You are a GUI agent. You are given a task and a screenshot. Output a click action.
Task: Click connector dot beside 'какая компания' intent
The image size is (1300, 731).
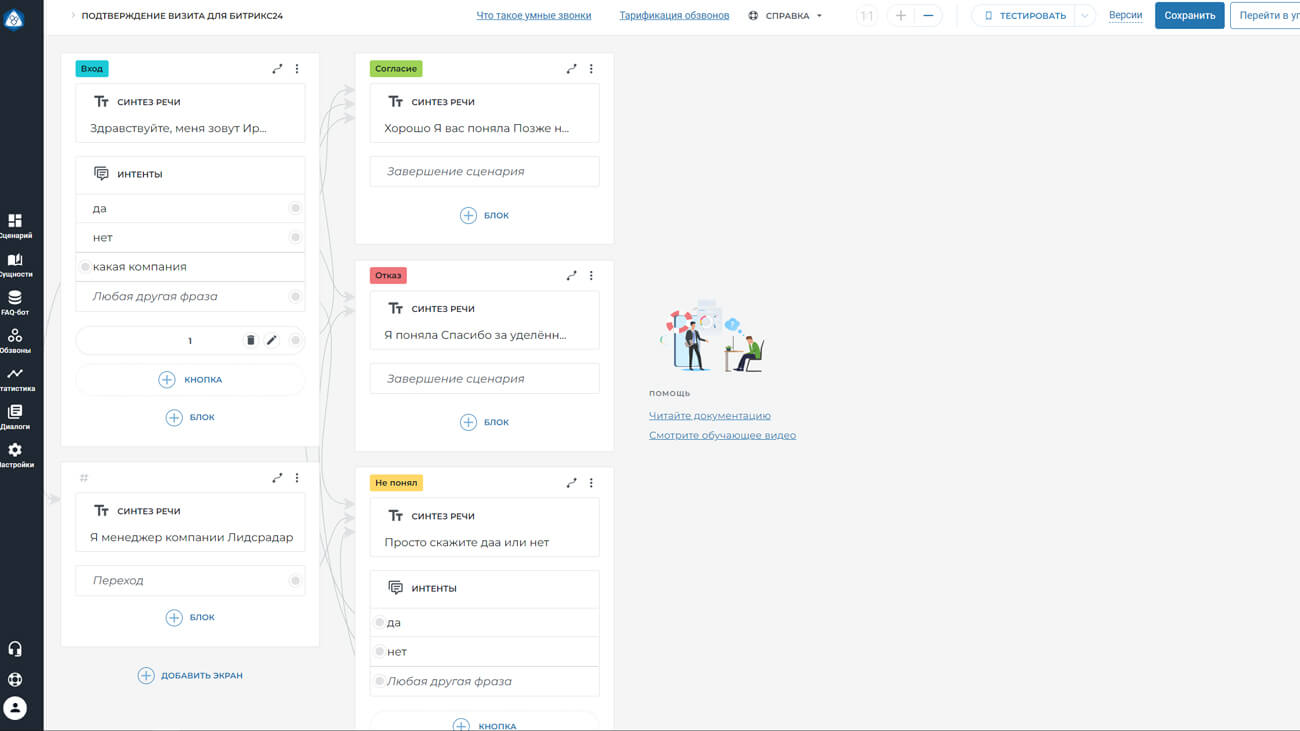click(85, 267)
